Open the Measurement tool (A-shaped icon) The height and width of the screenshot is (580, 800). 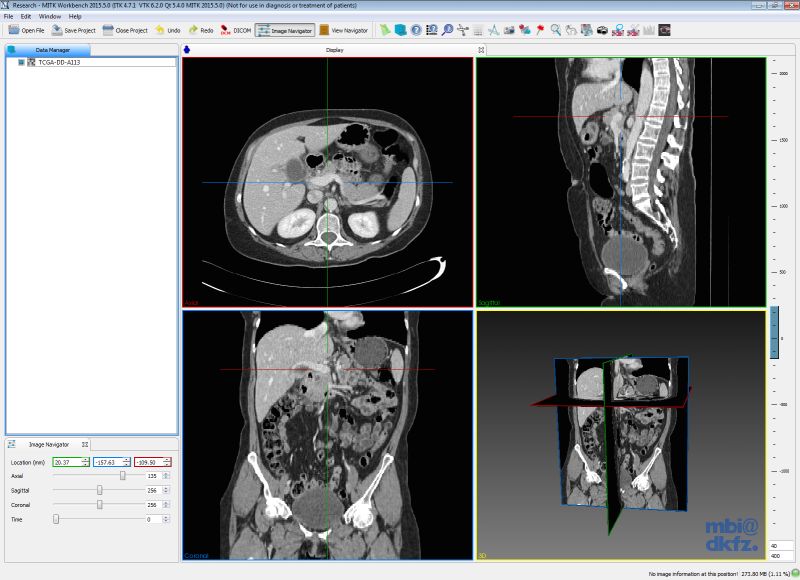tap(493, 30)
